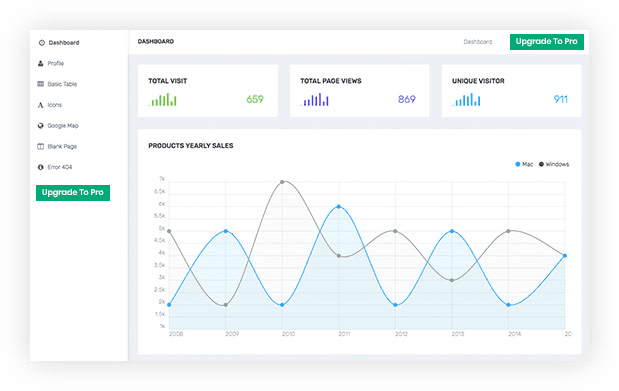Click the Basic Table grid icon
Image resolution: width=619 pixels, height=391 pixels.
tap(41, 84)
